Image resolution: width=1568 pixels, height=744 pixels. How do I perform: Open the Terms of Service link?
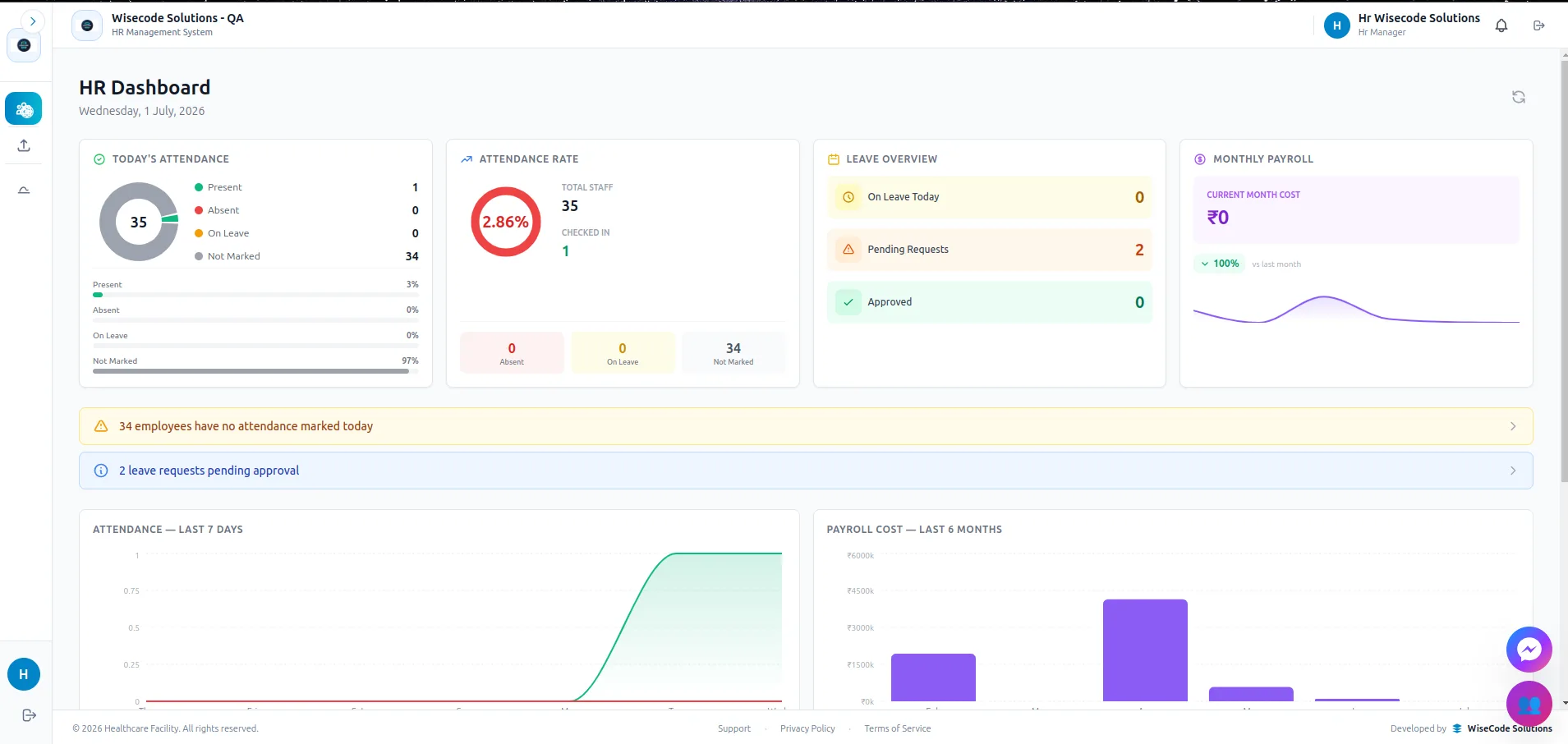click(898, 728)
